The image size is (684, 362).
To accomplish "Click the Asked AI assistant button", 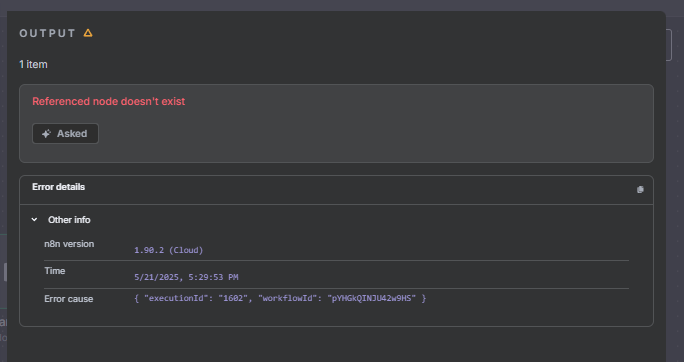I will (65, 133).
